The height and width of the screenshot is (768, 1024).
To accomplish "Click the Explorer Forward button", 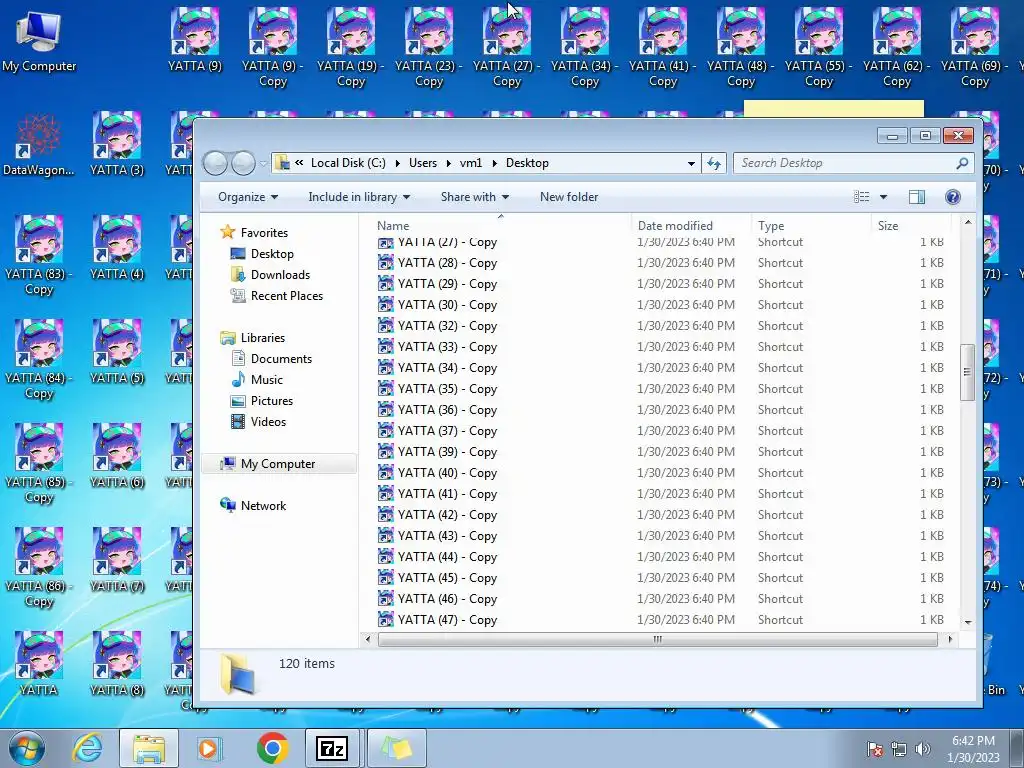I will pyautogui.click(x=243, y=163).
